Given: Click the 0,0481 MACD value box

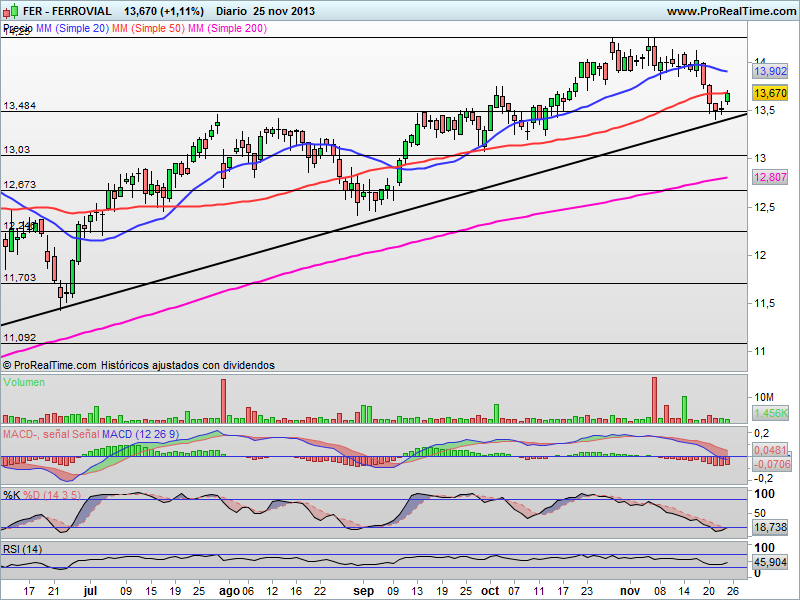Looking at the screenshot, I should pyautogui.click(x=770, y=450).
